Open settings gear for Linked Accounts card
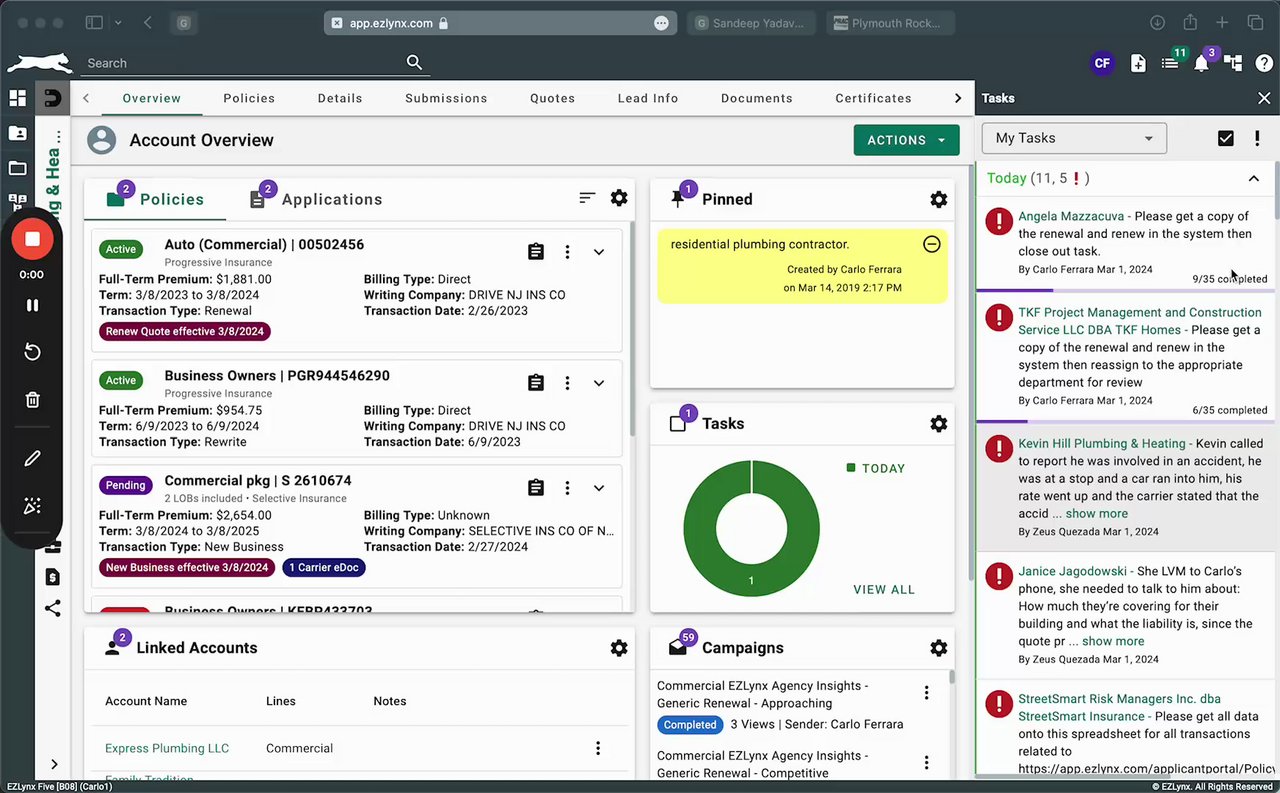Viewport: 1280px width, 793px height. coord(619,648)
